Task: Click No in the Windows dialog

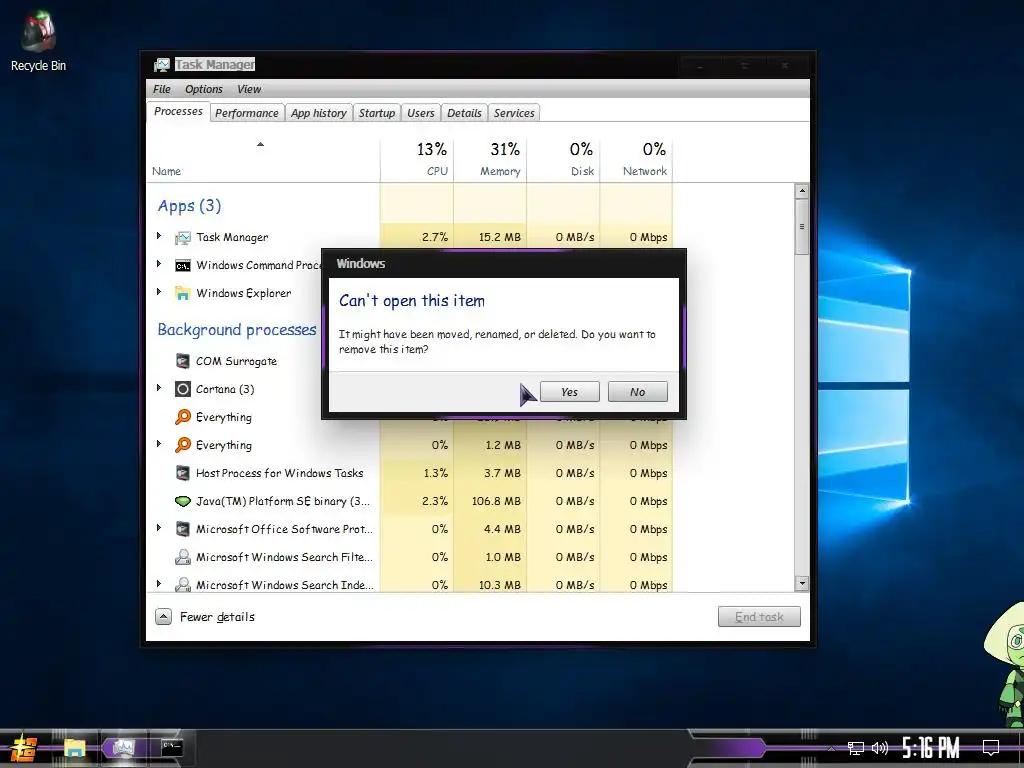Action: [637, 392]
